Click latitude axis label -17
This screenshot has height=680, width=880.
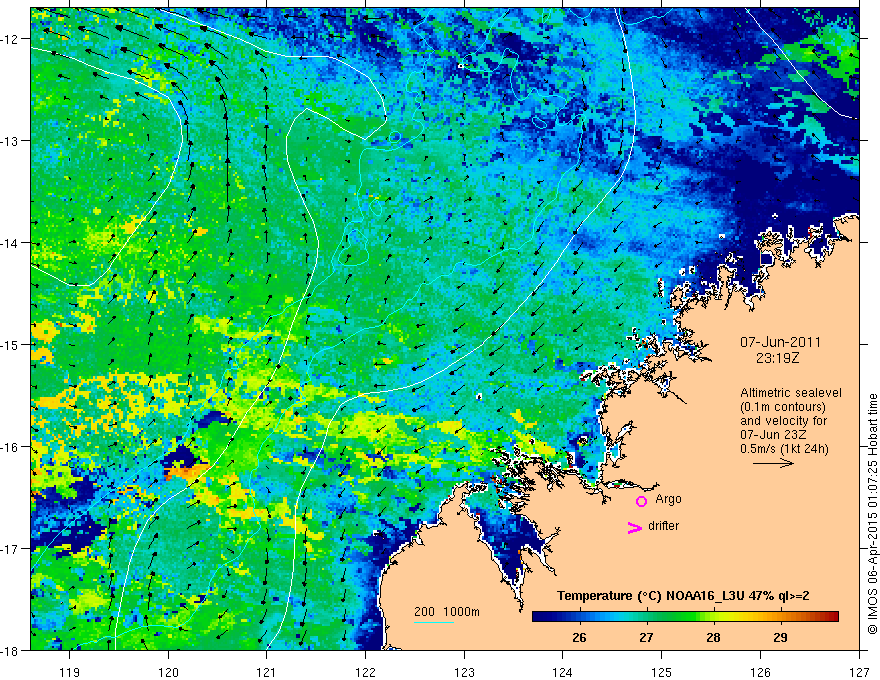[x=10, y=549]
